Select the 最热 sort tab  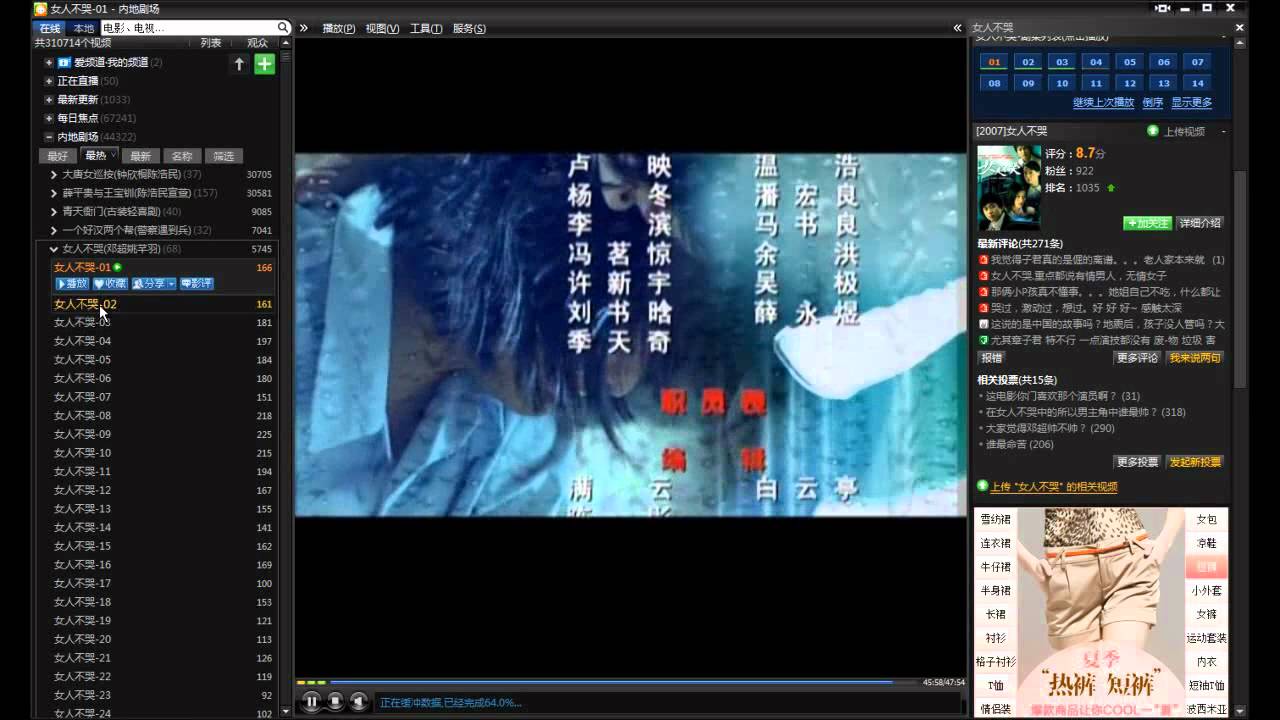(x=98, y=155)
